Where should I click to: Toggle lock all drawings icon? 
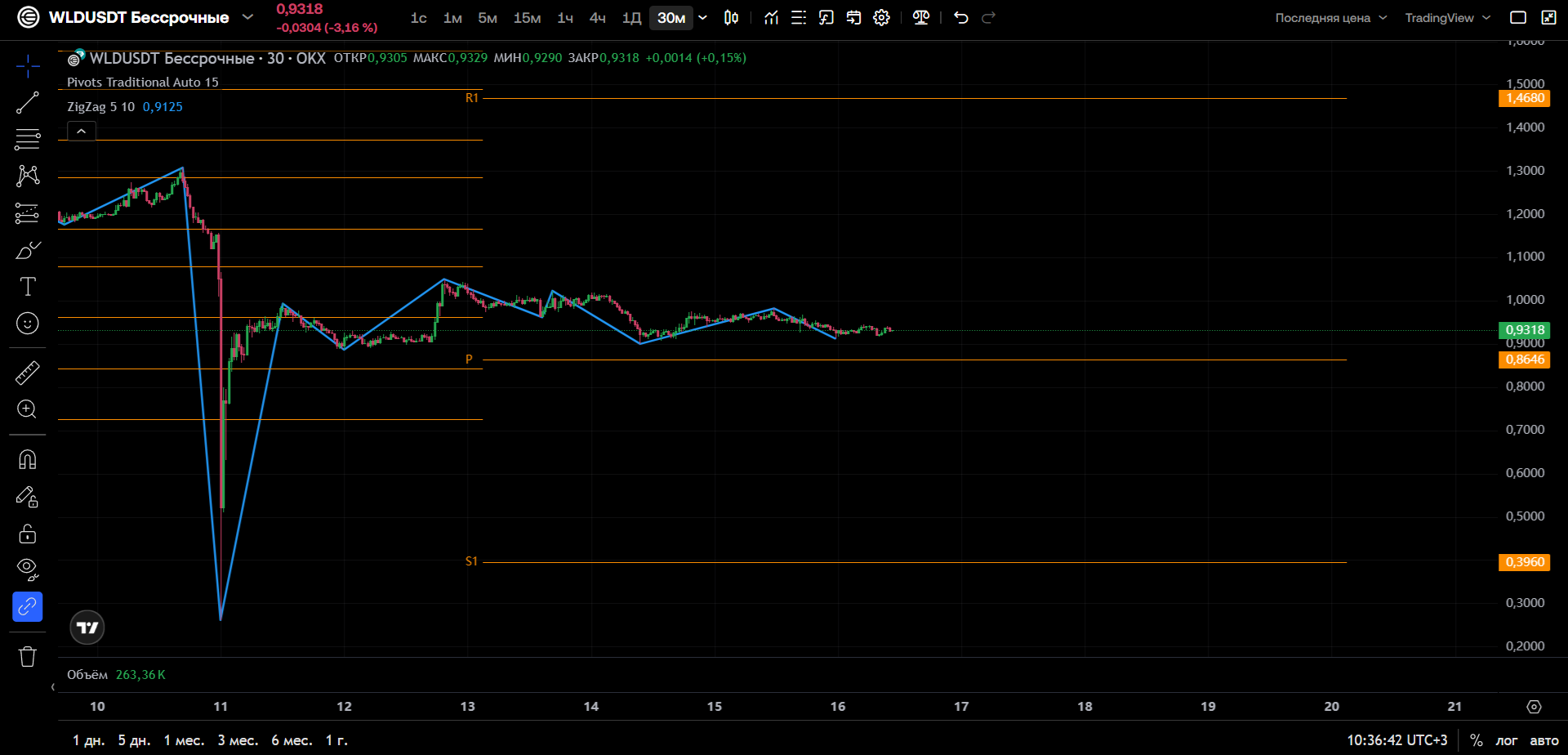tap(28, 534)
